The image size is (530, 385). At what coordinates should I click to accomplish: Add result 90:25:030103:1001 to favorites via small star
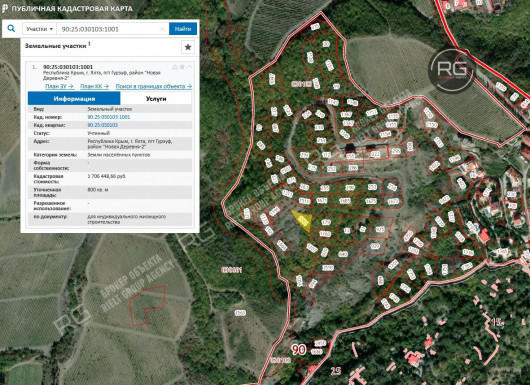[182, 67]
